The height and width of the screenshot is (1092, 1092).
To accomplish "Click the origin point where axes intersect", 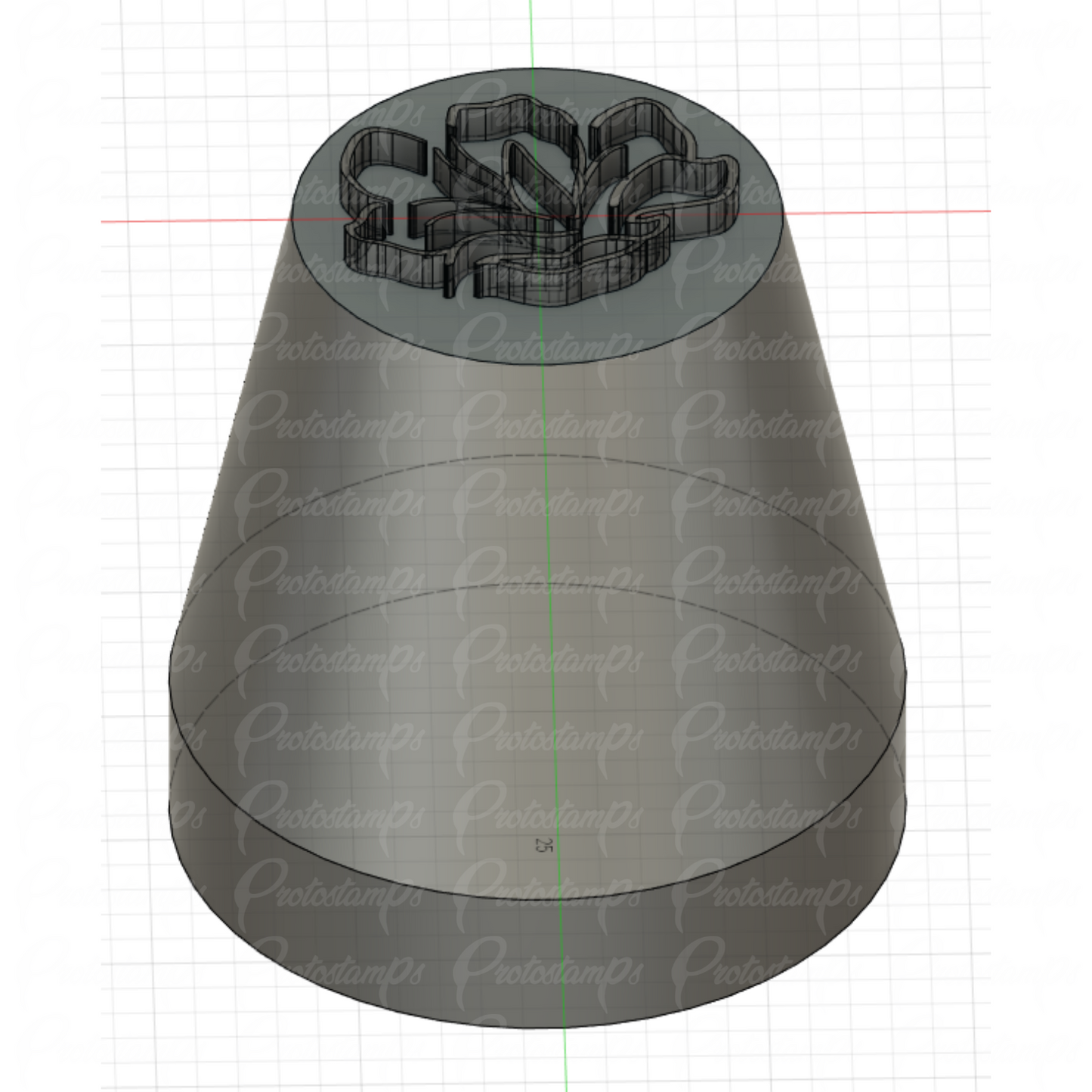I will click(538, 218).
